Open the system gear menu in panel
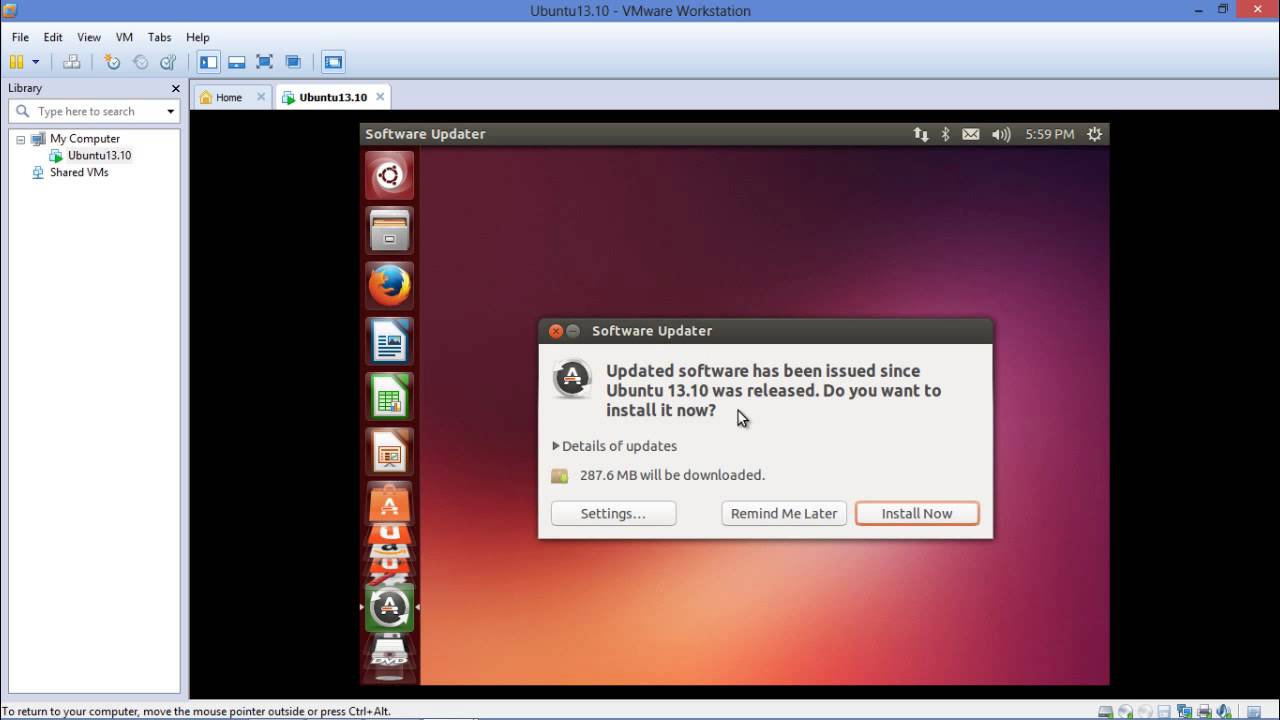This screenshot has width=1280, height=720. [1095, 134]
